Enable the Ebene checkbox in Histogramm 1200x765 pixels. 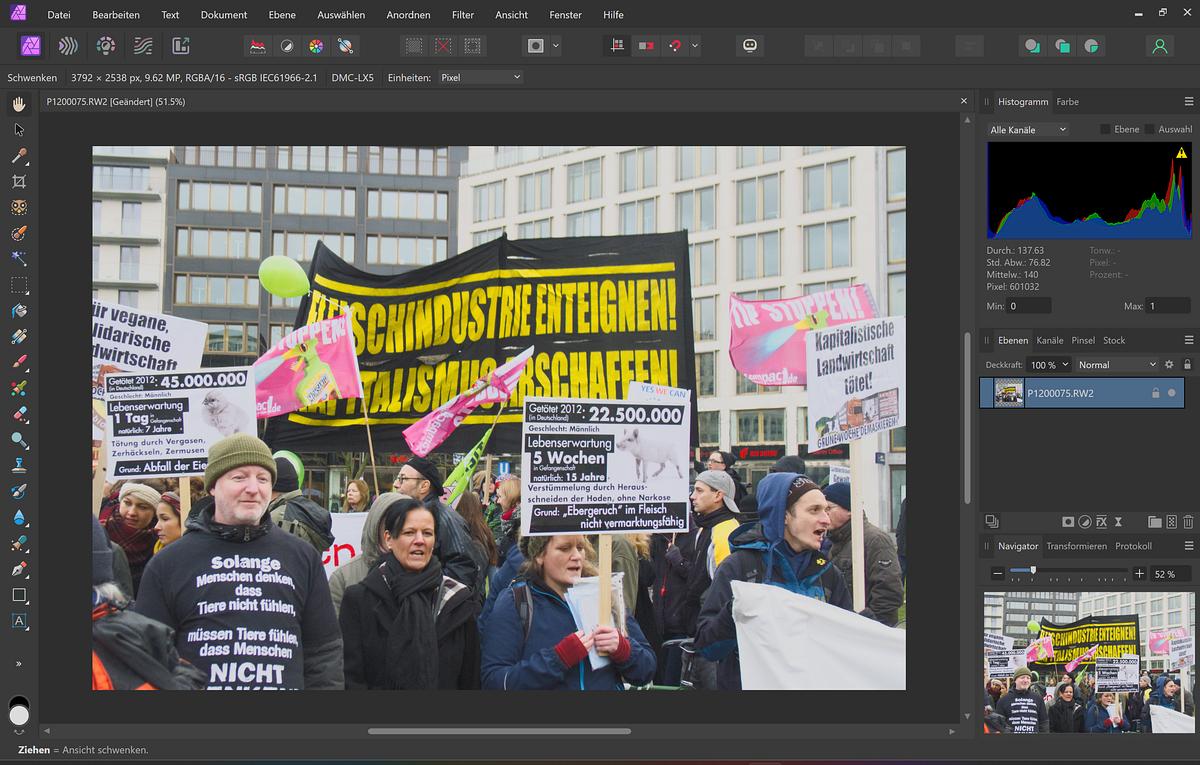pyautogui.click(x=1105, y=130)
